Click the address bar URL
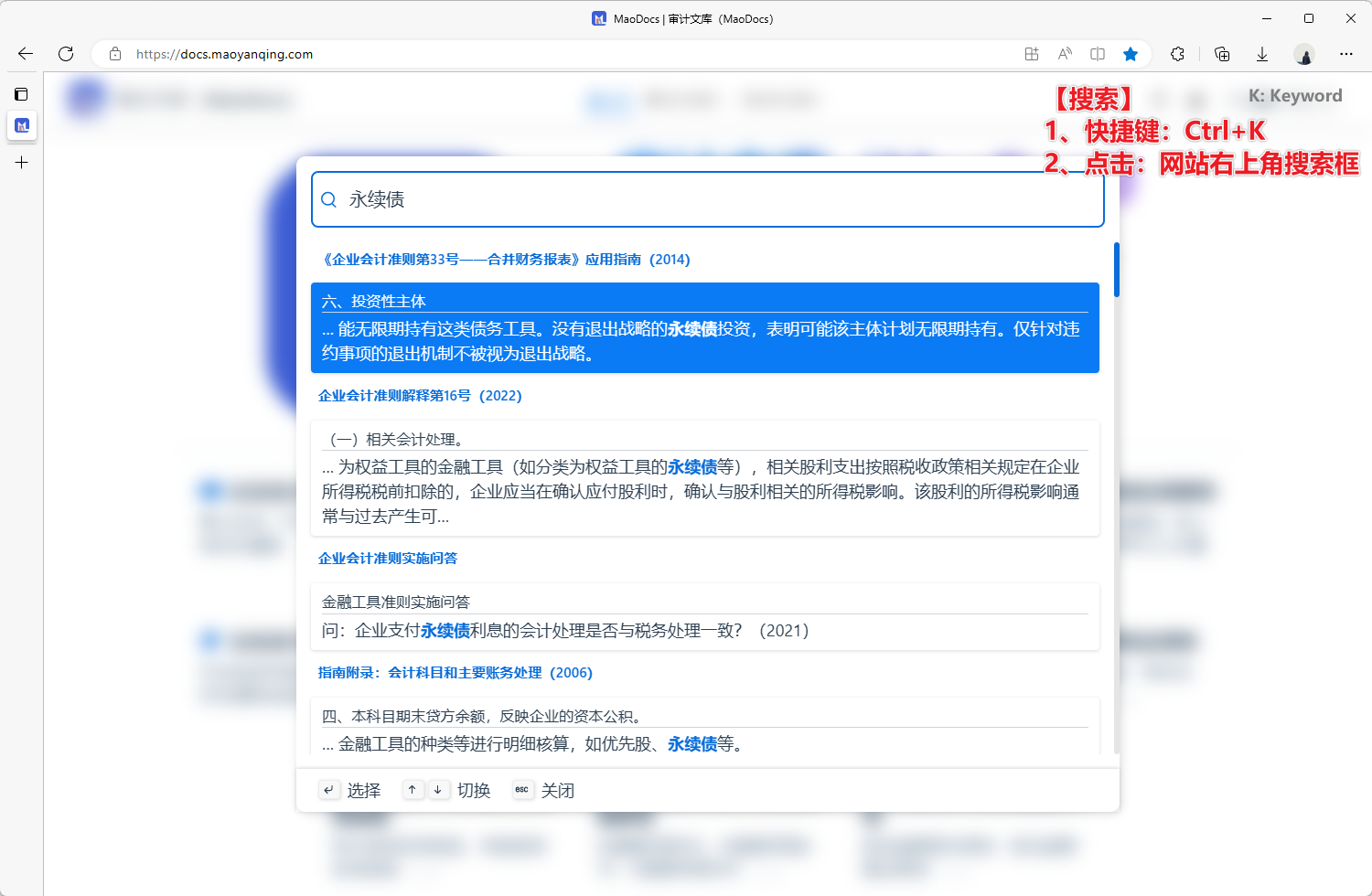Screen dimensions: 1372x896 225,54
